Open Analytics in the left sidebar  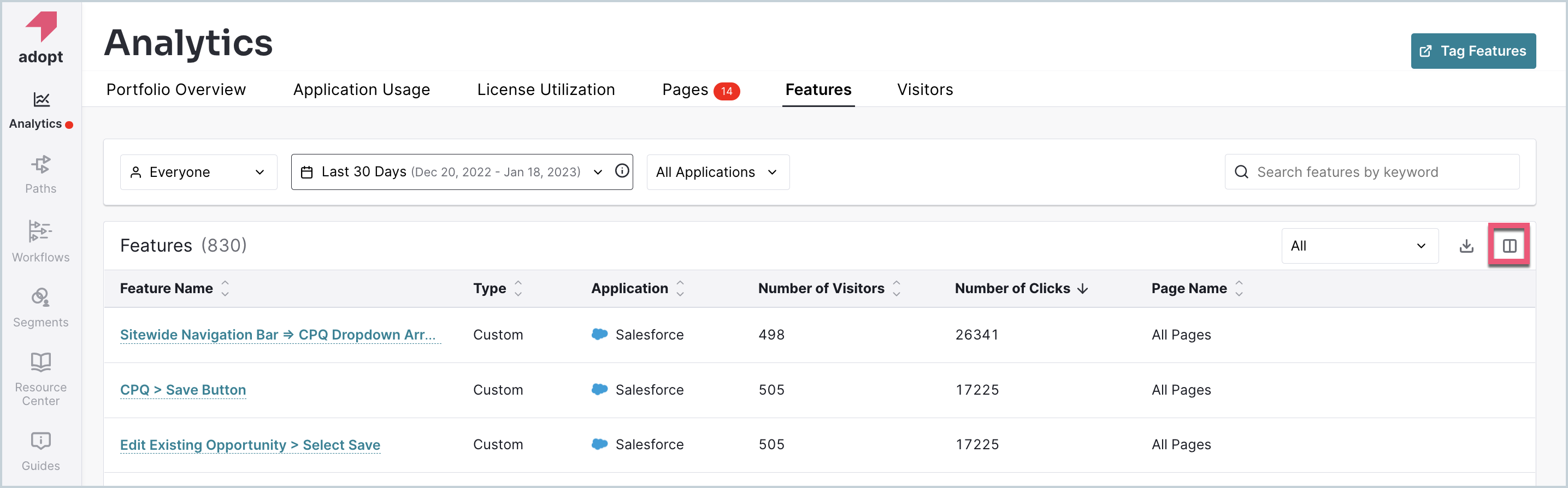(x=41, y=111)
